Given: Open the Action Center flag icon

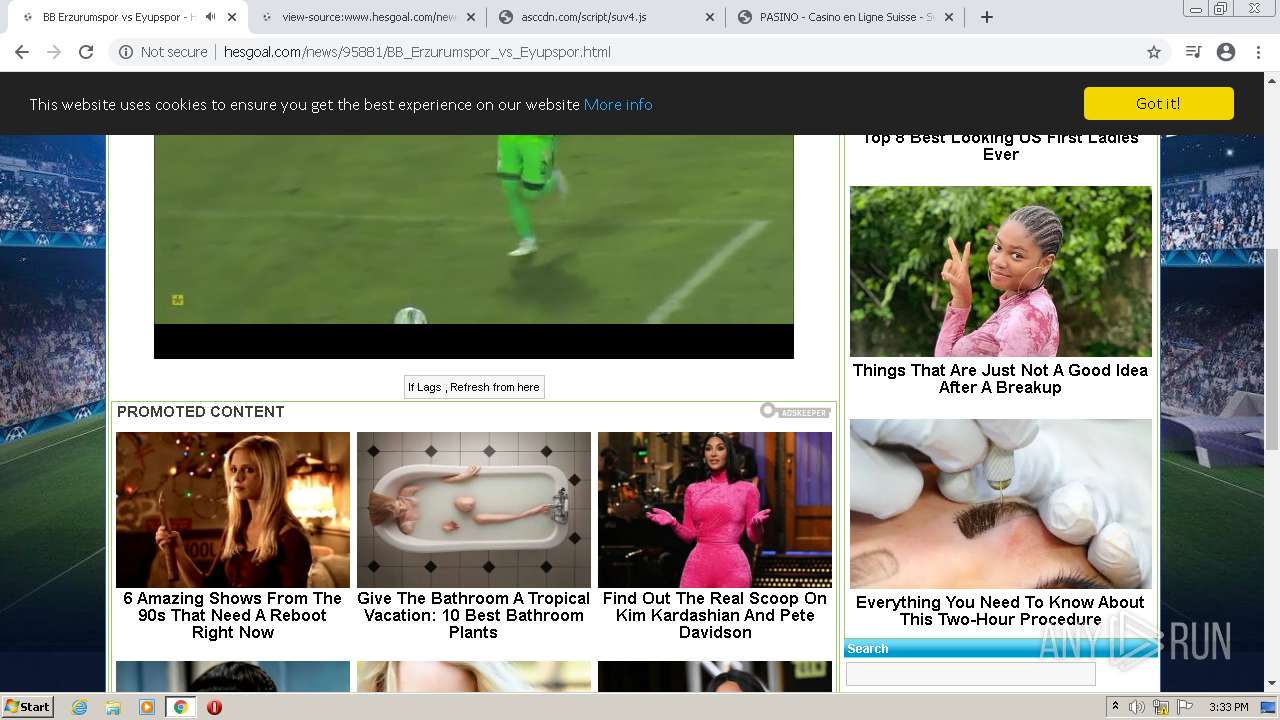Looking at the screenshot, I should point(1184,707).
